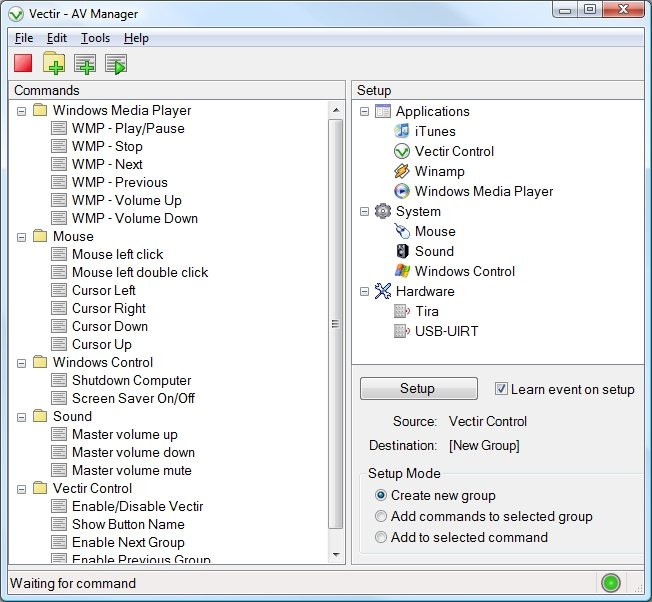
Task: Click the Windows Media Player folder icon in Commands
Action: [40, 110]
